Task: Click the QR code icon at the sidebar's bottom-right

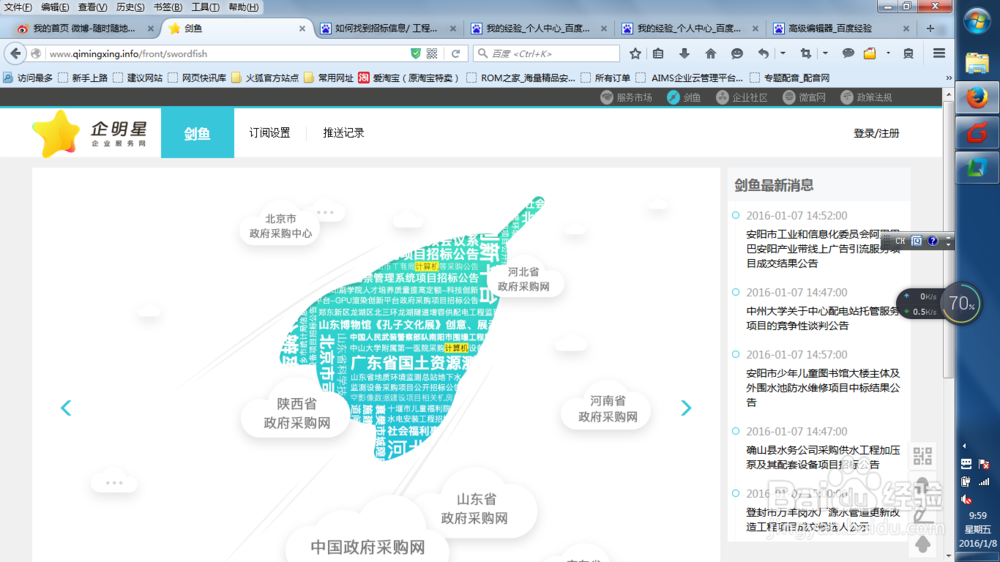Action: click(922, 455)
